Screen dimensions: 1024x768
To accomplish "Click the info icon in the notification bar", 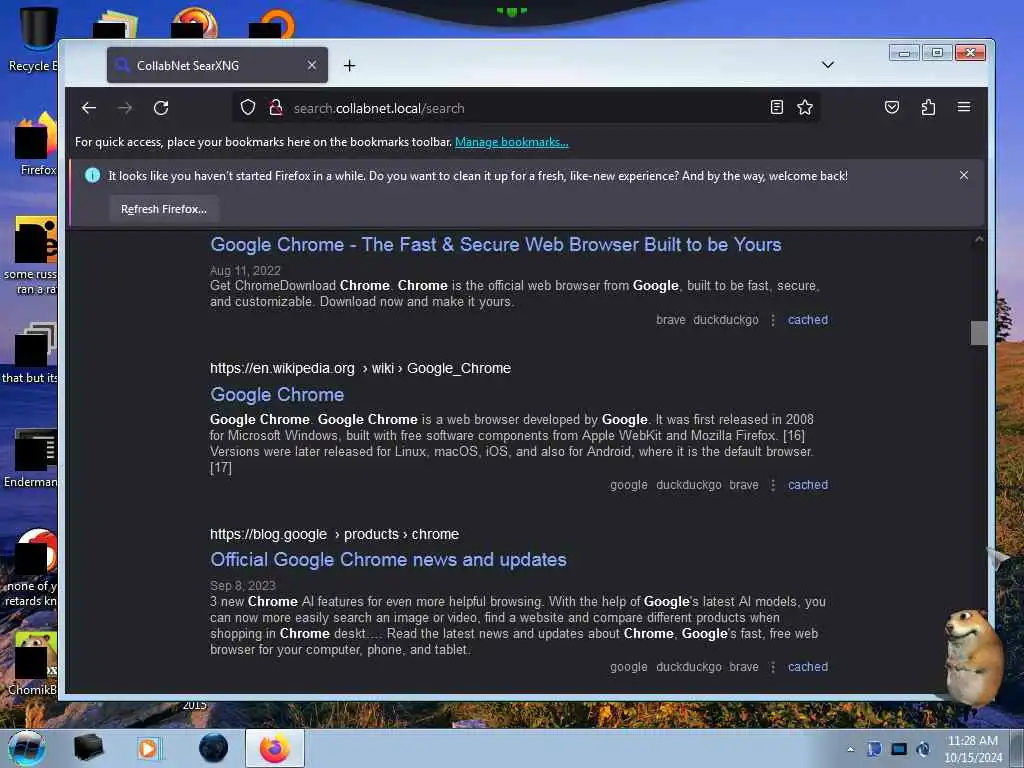I will pos(93,175).
